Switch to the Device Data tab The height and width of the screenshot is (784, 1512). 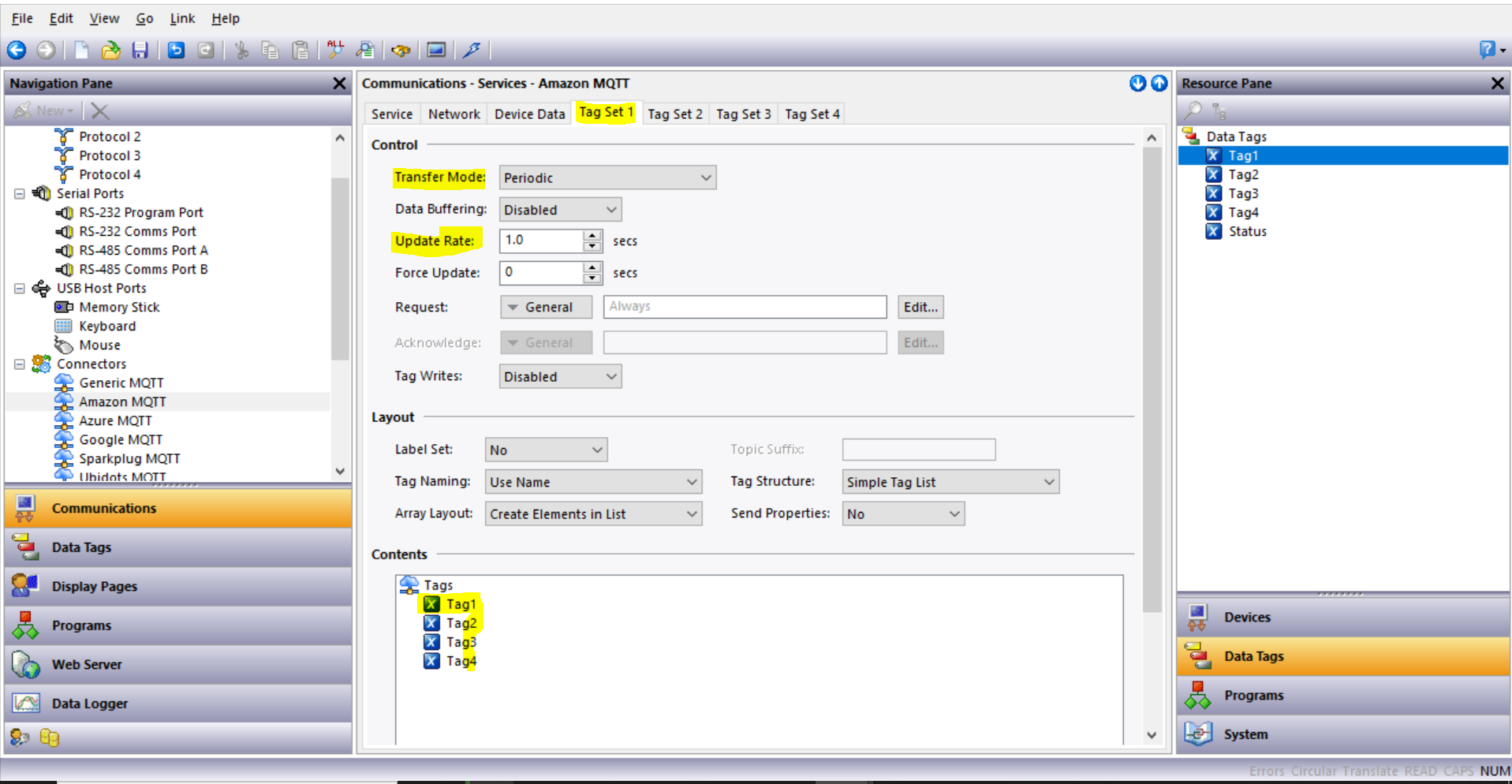(x=529, y=114)
